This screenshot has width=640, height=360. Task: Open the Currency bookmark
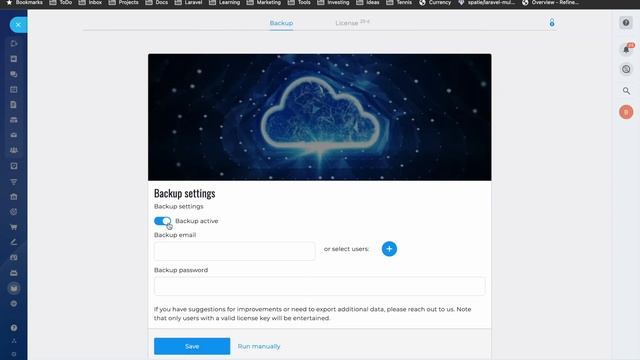tap(435, 2)
